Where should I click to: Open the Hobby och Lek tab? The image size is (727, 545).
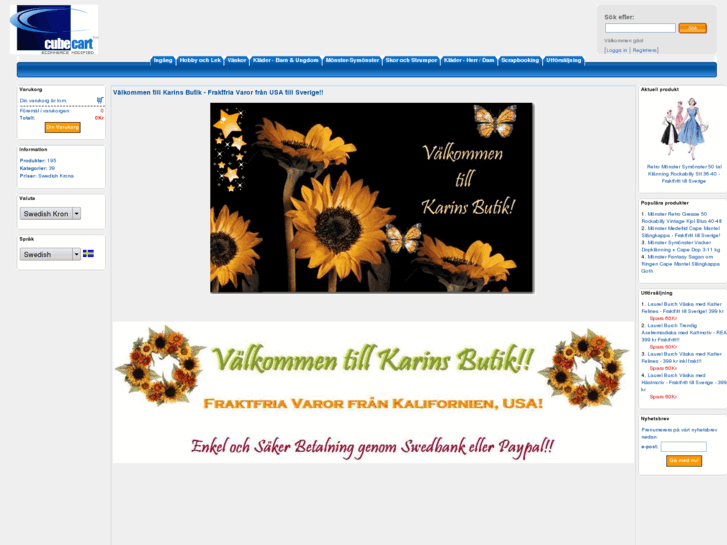(x=200, y=60)
